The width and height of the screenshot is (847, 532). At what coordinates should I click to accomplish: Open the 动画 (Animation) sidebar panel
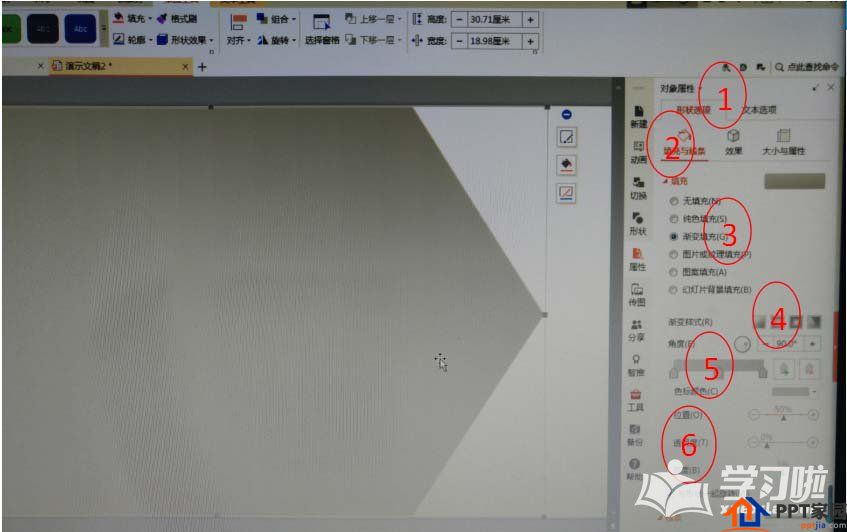point(637,152)
